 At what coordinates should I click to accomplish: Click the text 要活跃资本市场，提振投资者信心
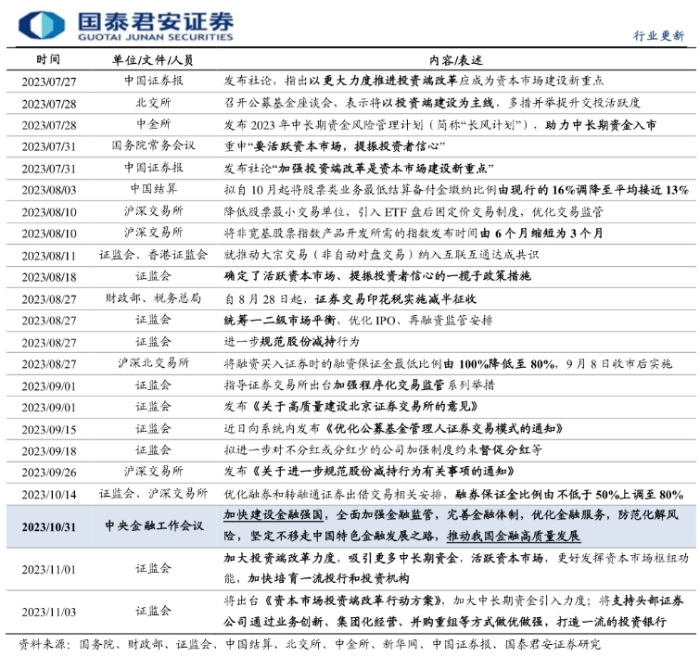(x=346, y=146)
